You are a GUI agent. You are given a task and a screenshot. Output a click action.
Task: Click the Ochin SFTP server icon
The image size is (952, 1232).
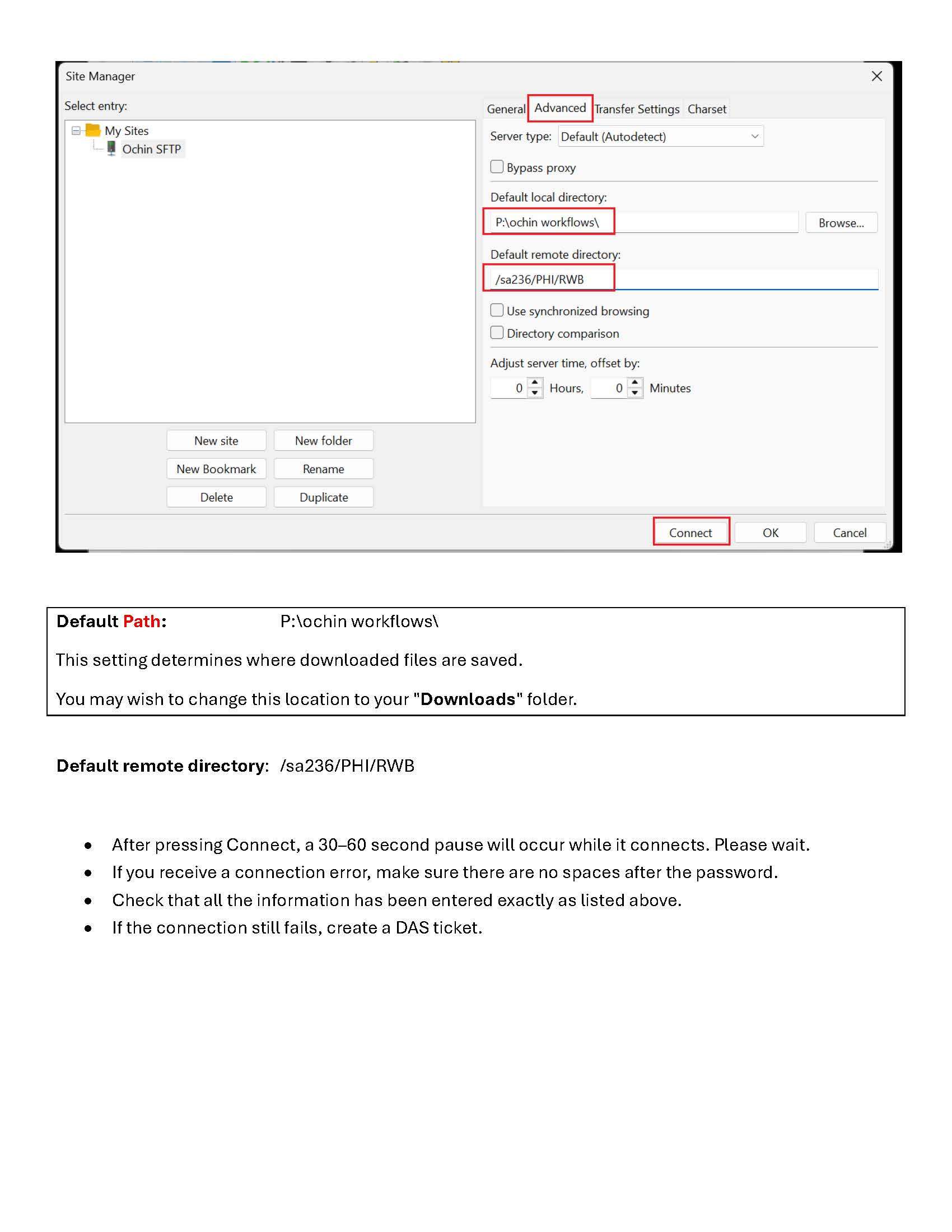click(111, 148)
